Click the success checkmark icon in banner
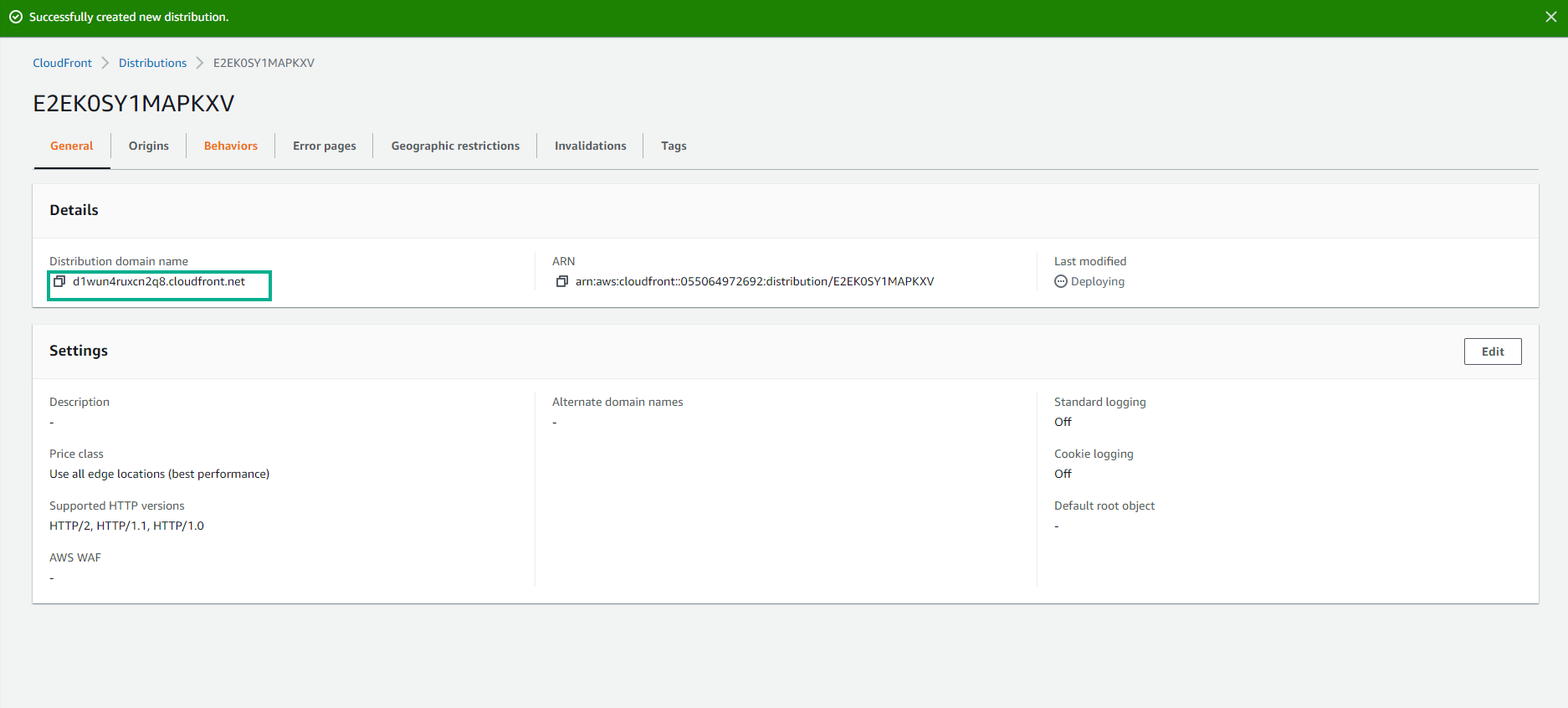Image resolution: width=1568 pixels, height=708 pixels. [16, 17]
